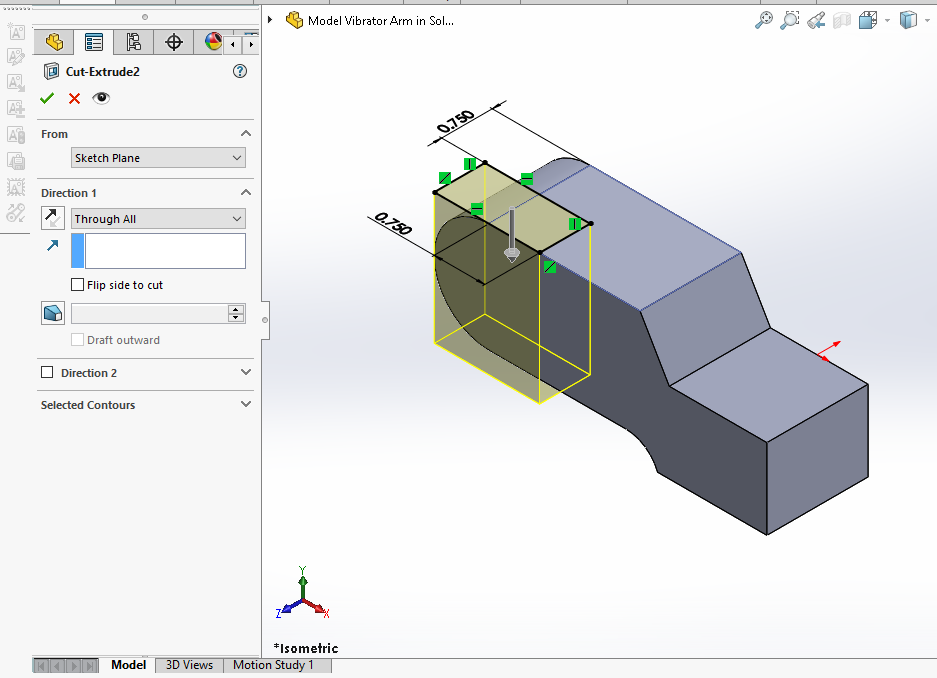Image resolution: width=937 pixels, height=678 pixels.
Task: Toggle detailed preview eye icon
Action: pos(101,98)
